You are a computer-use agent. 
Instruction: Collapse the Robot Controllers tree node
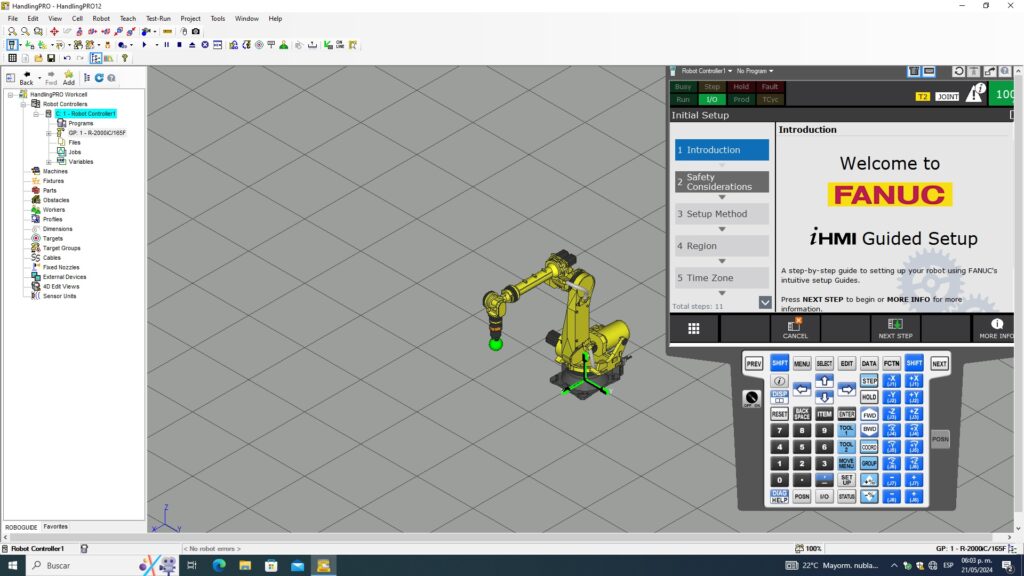[21, 103]
